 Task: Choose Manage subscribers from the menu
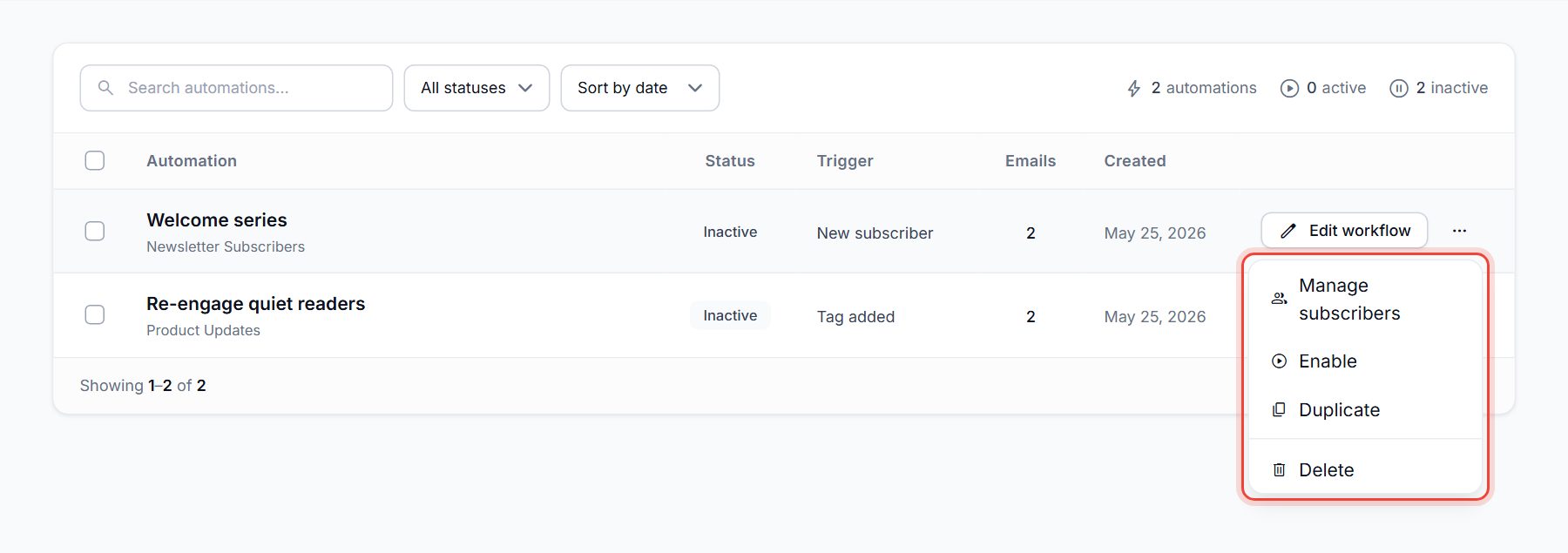pyautogui.click(x=1365, y=300)
